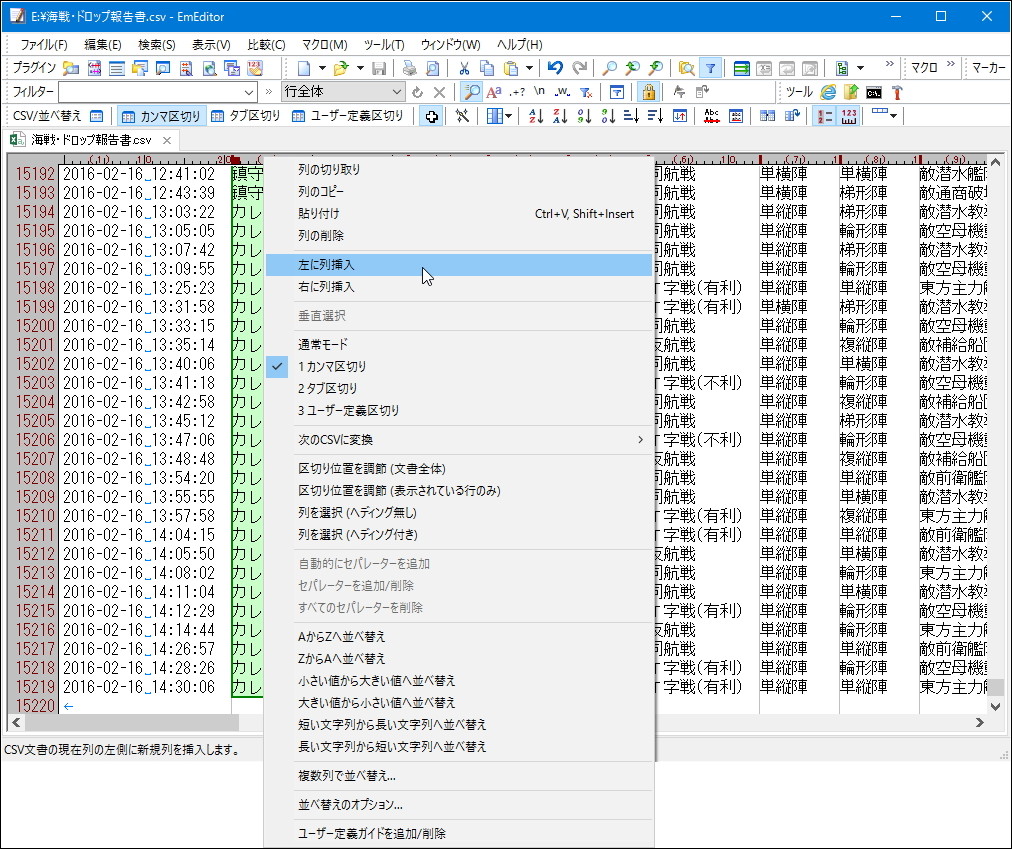Click the sort short to long icon
Viewport: 1012px width, 849px height.
coord(631,116)
